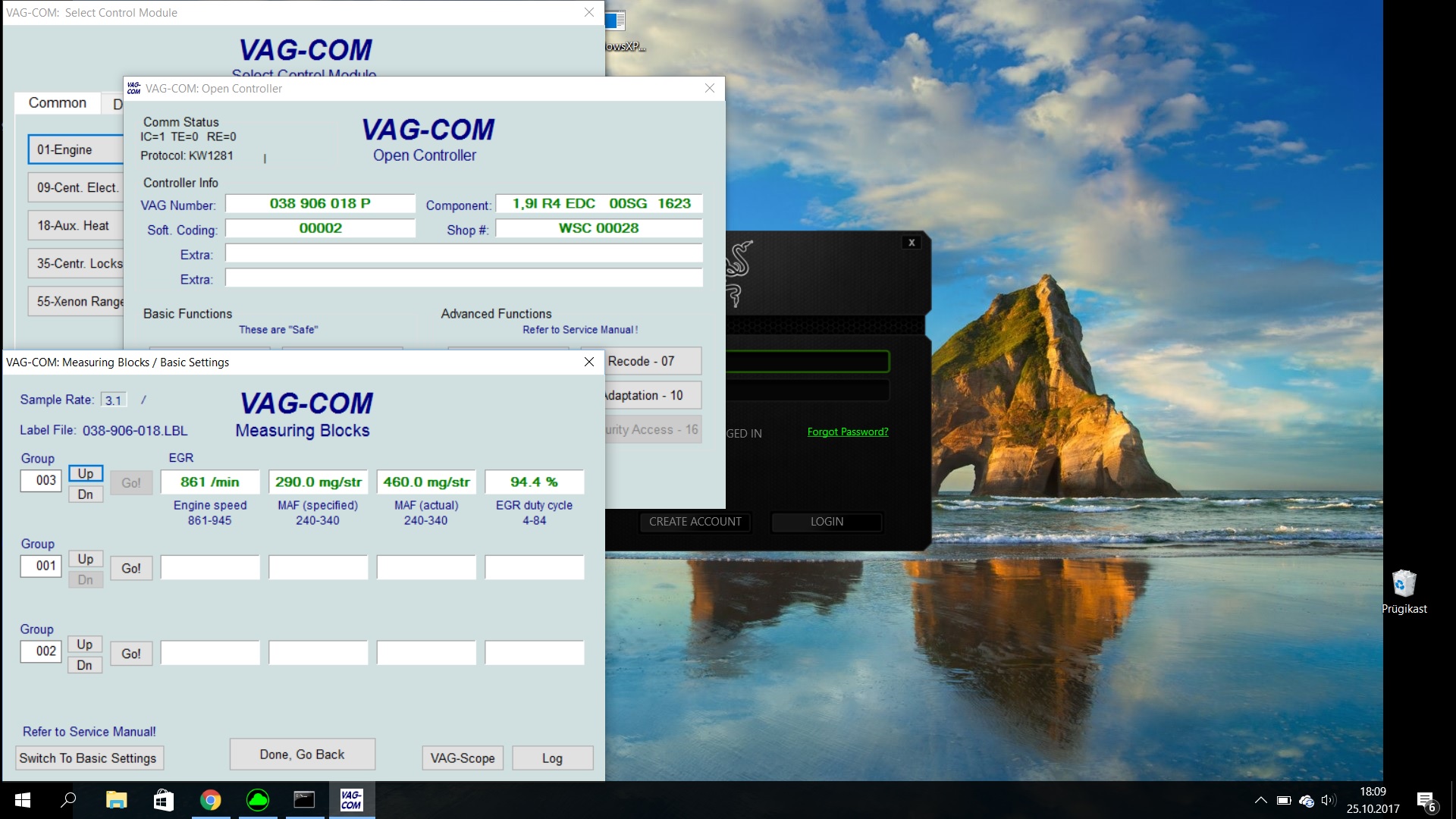1456x819 pixels.
Task: Click the Component field
Action: pos(599,203)
